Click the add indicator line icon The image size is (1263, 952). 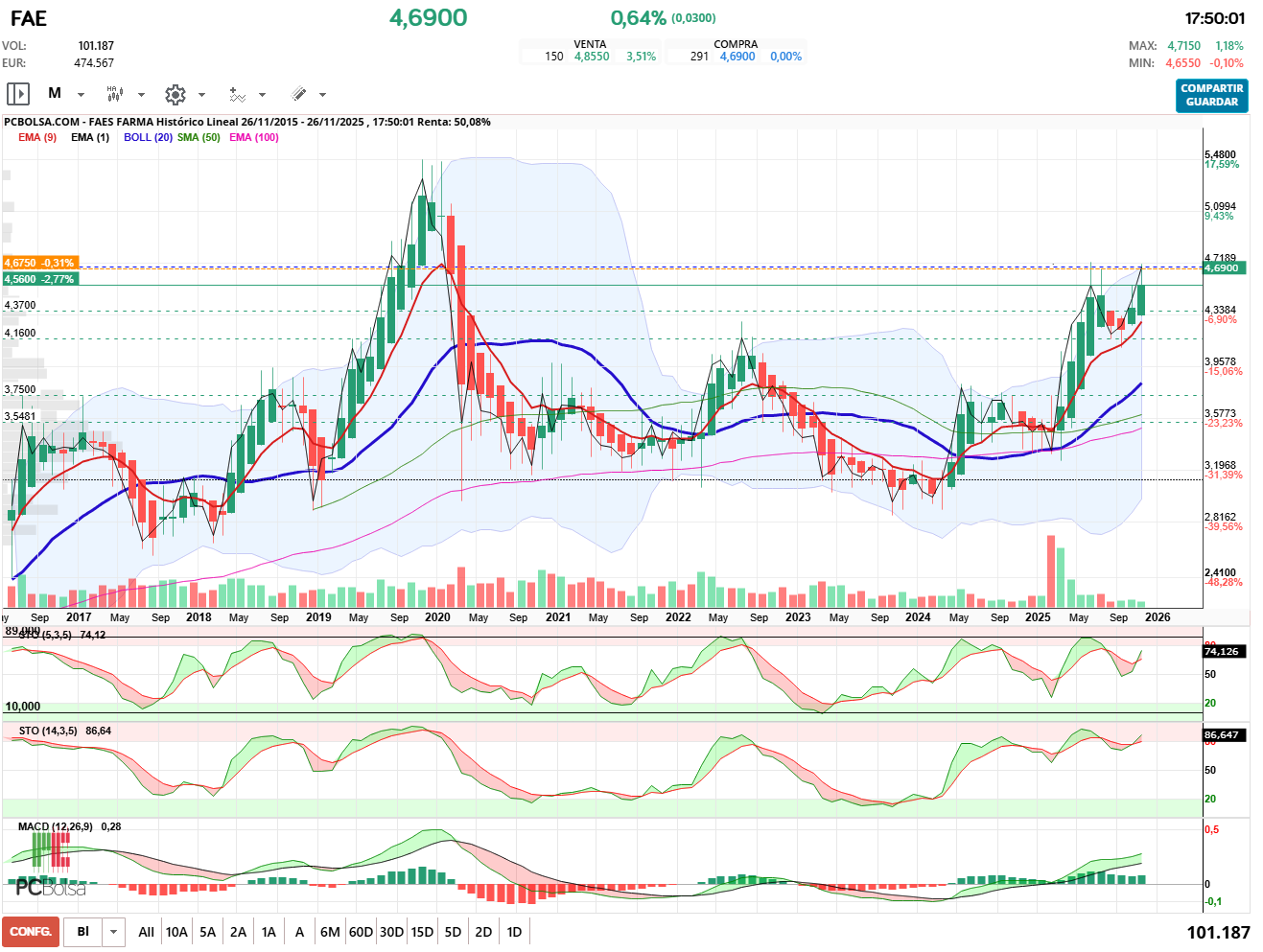(x=237, y=94)
